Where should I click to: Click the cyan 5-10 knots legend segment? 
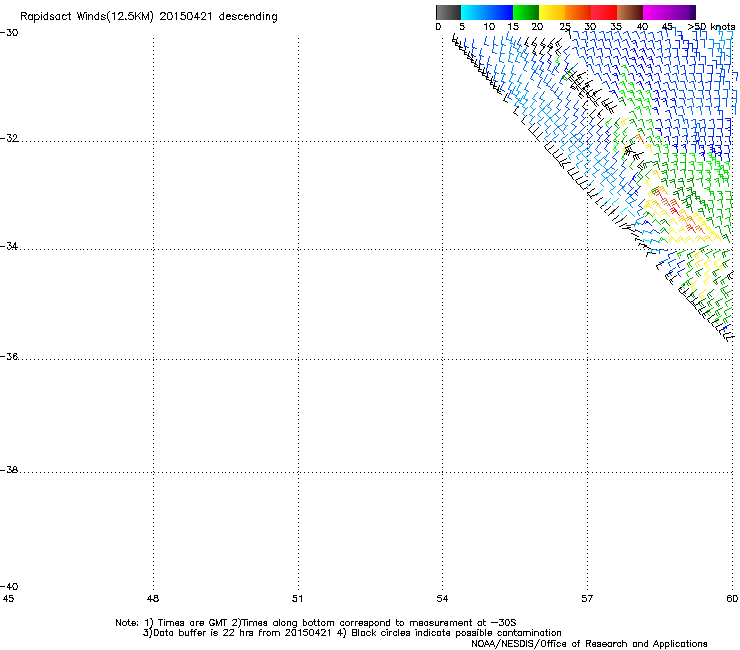[473, 12]
